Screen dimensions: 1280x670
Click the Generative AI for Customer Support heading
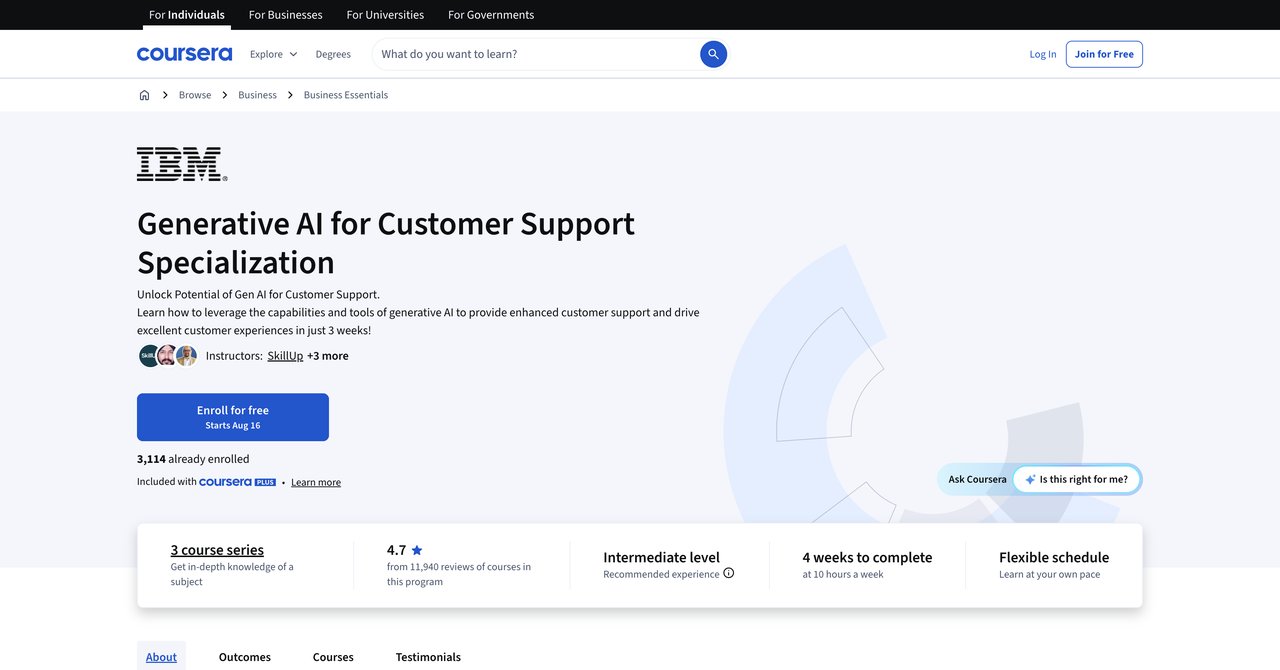386,242
